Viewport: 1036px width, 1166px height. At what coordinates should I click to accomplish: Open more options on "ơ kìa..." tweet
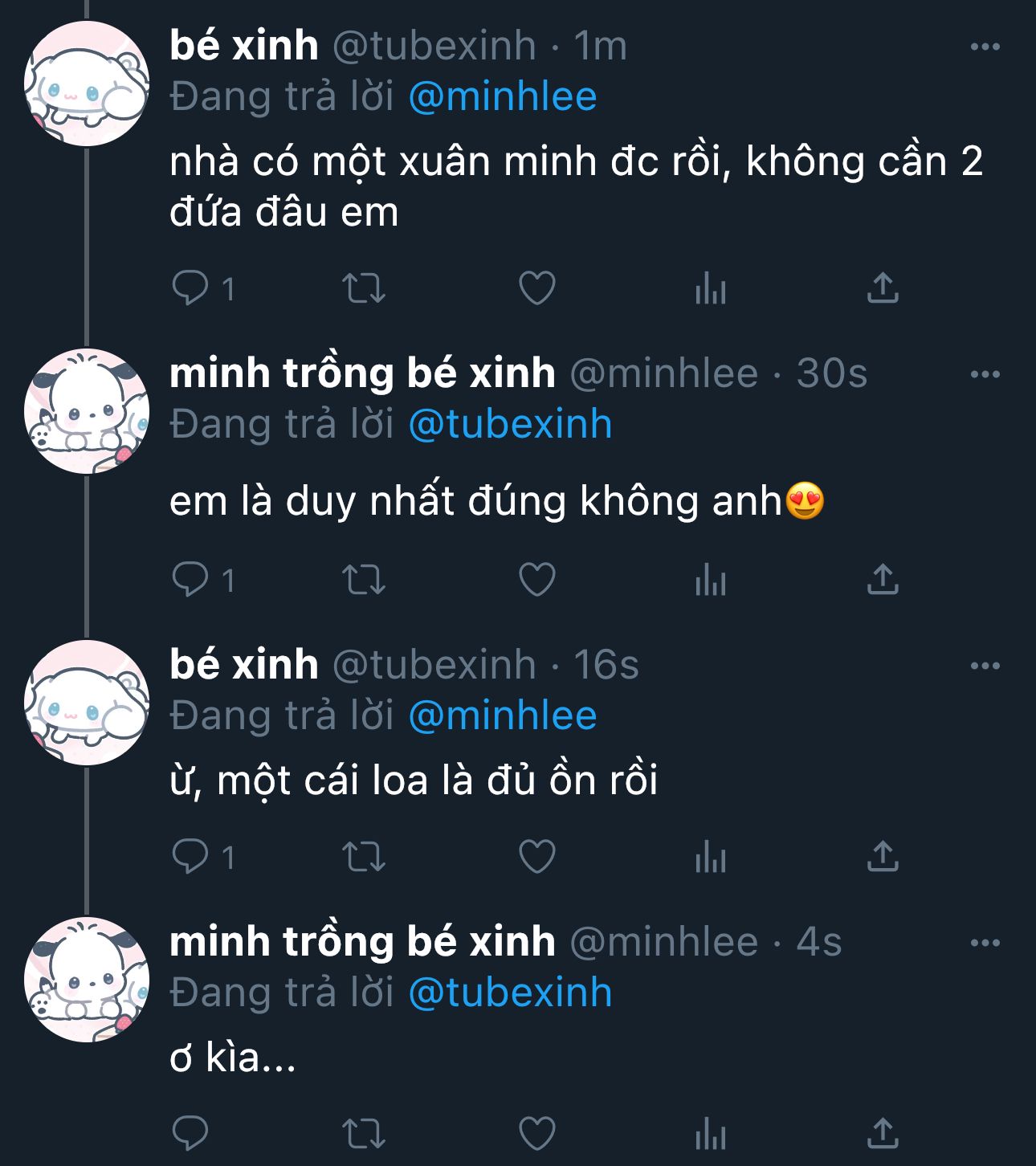tap(985, 943)
